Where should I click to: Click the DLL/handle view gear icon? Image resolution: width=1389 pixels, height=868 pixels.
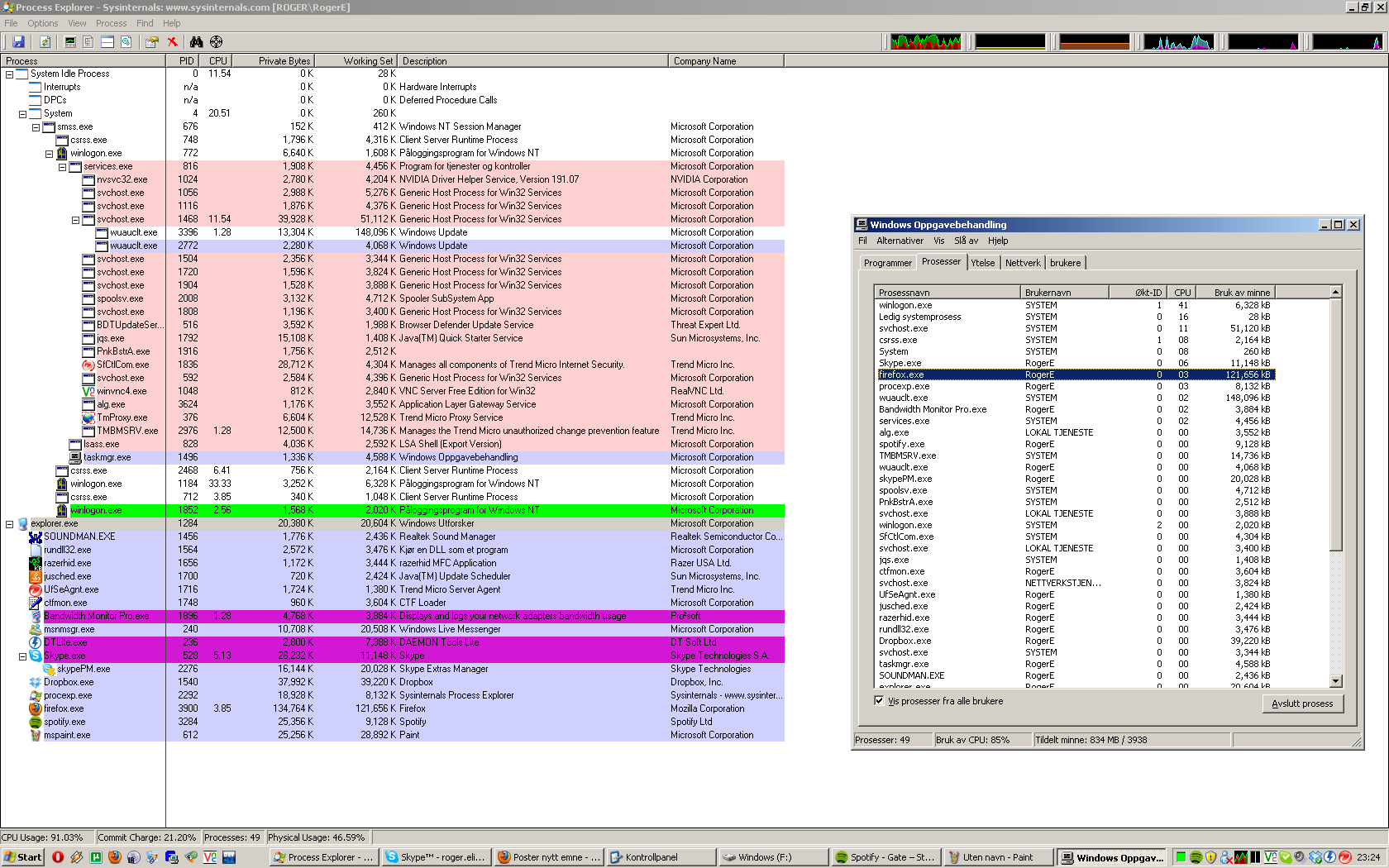click(x=126, y=42)
